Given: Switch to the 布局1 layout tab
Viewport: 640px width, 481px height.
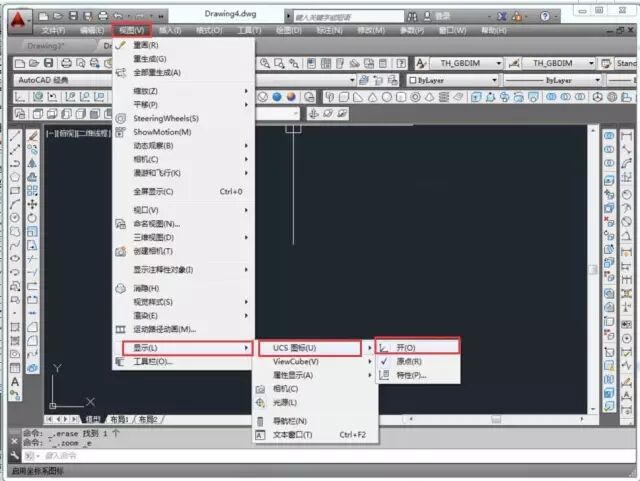Looking at the screenshot, I should tap(119, 419).
